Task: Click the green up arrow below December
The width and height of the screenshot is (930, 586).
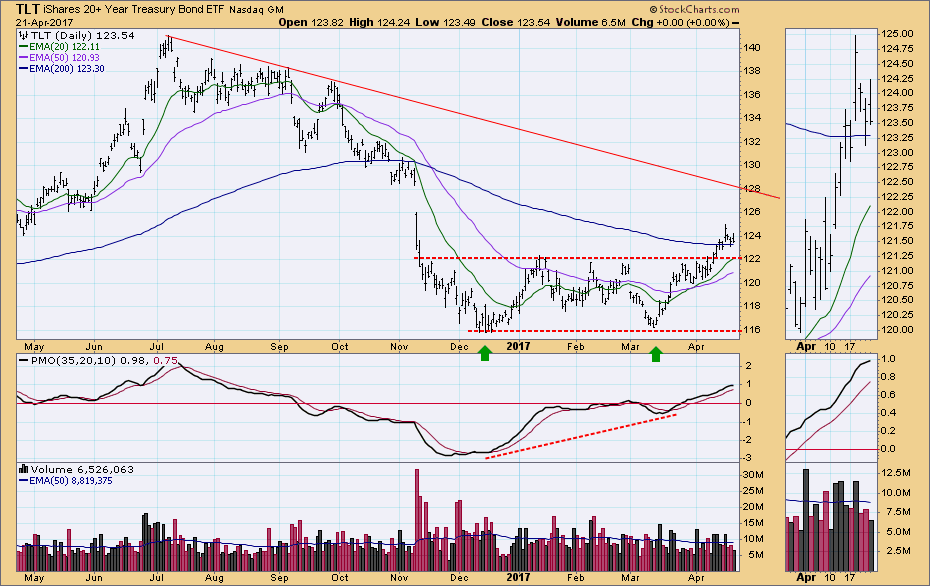Action: coord(485,354)
